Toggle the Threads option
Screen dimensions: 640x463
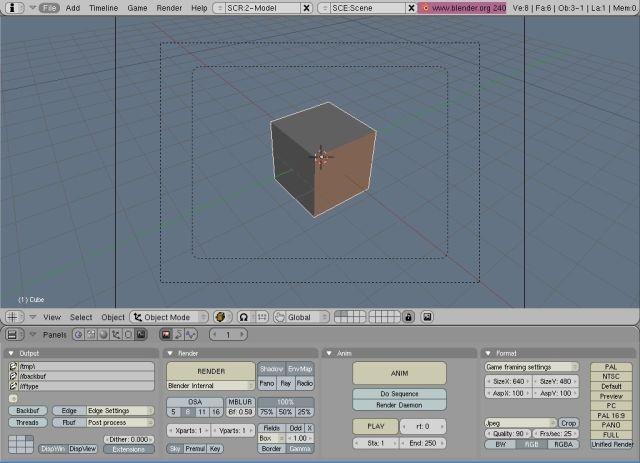click(x=27, y=422)
